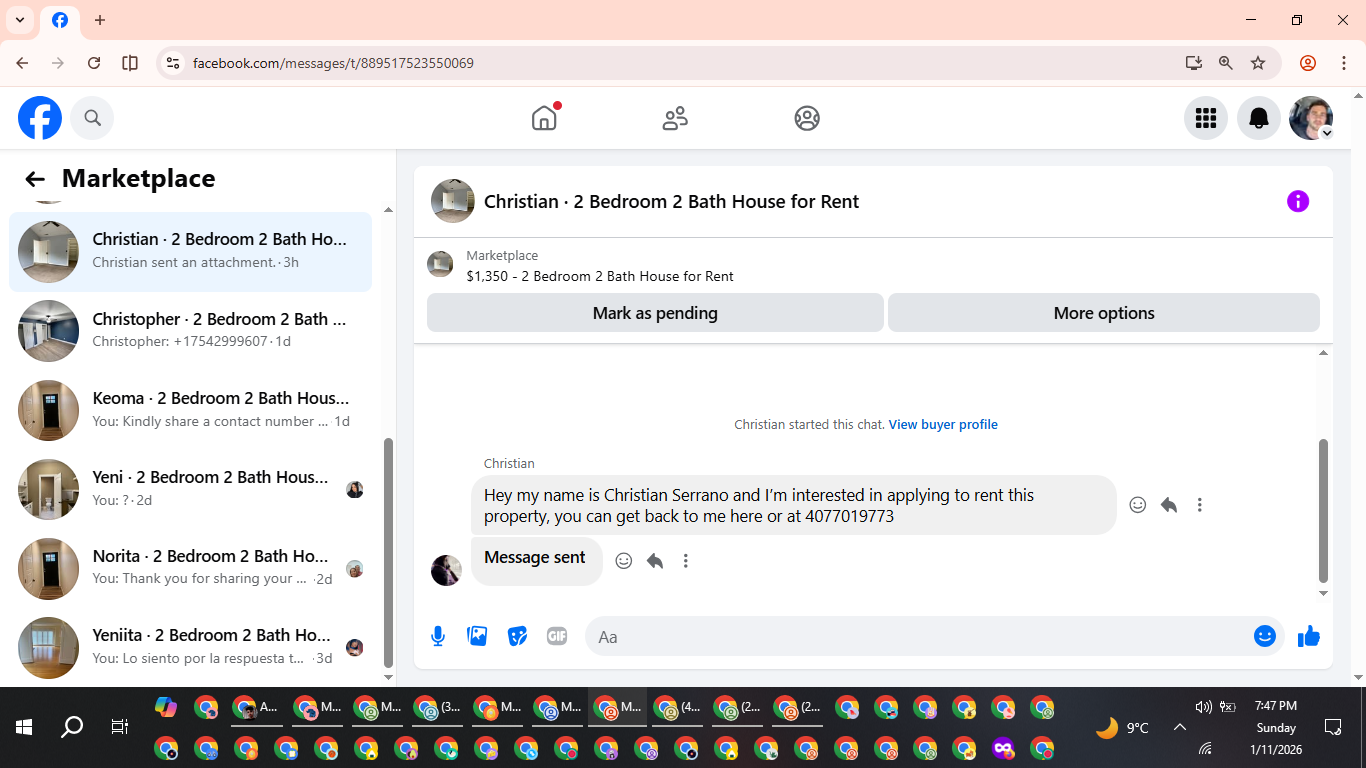The image size is (1366, 768).
Task: Open Task View on the taskbar
Action: [x=119, y=727]
